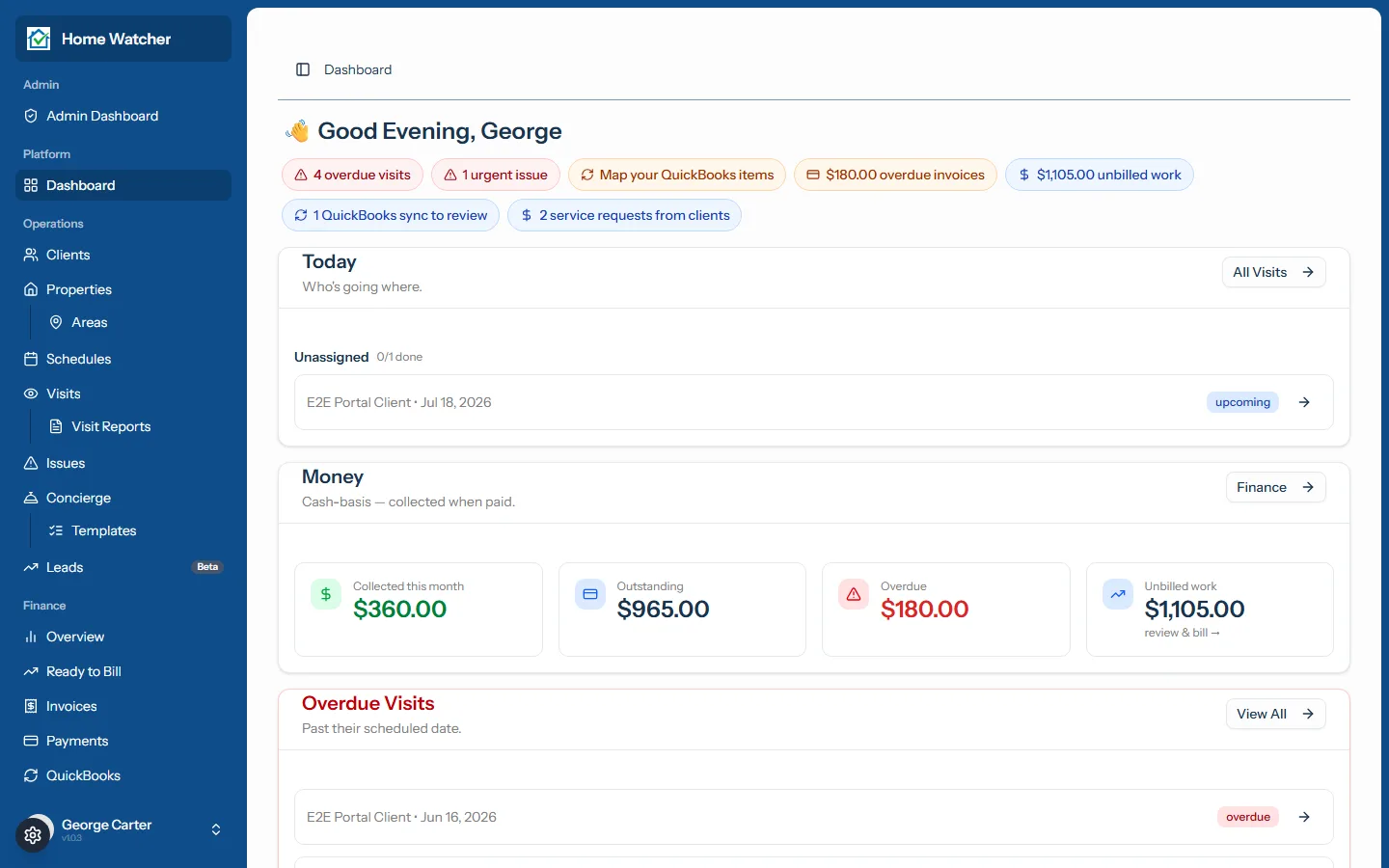Open settings gear icon at bottom left
Screen dimensions: 1389x868
33,835
